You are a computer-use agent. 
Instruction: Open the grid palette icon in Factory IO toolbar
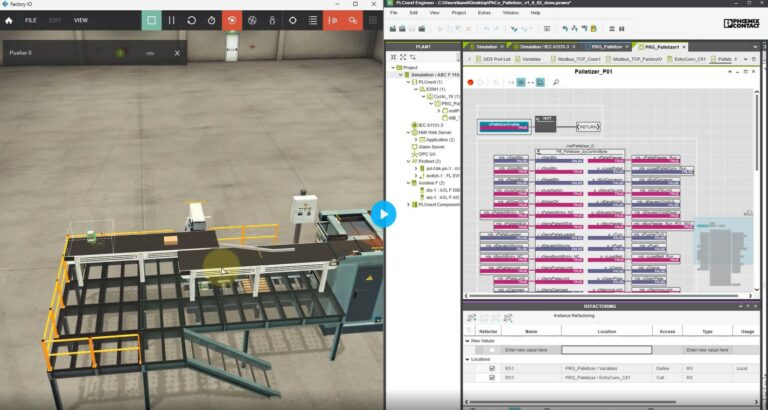click(x=373, y=21)
